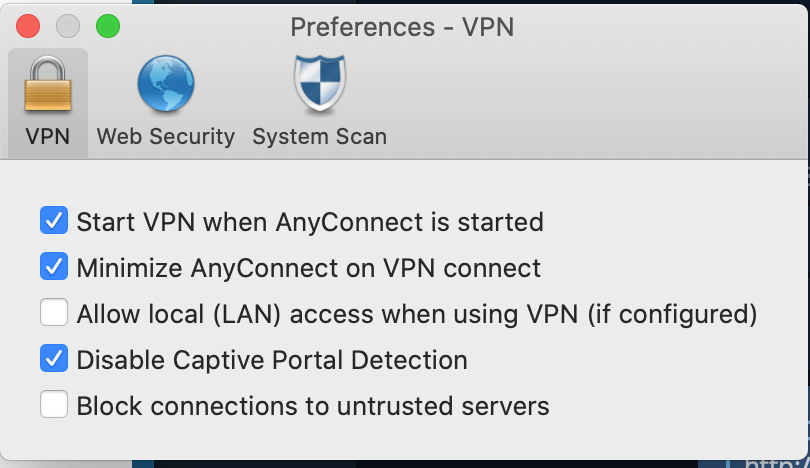Image resolution: width=810 pixels, height=468 pixels.
Task: Open the Web Security globe icon
Action: [x=165, y=87]
